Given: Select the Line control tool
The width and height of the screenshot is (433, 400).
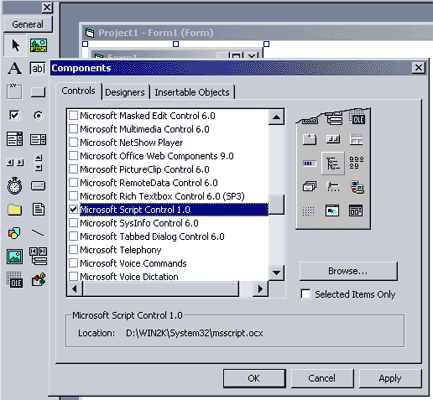Looking at the screenshot, I should (38, 233).
